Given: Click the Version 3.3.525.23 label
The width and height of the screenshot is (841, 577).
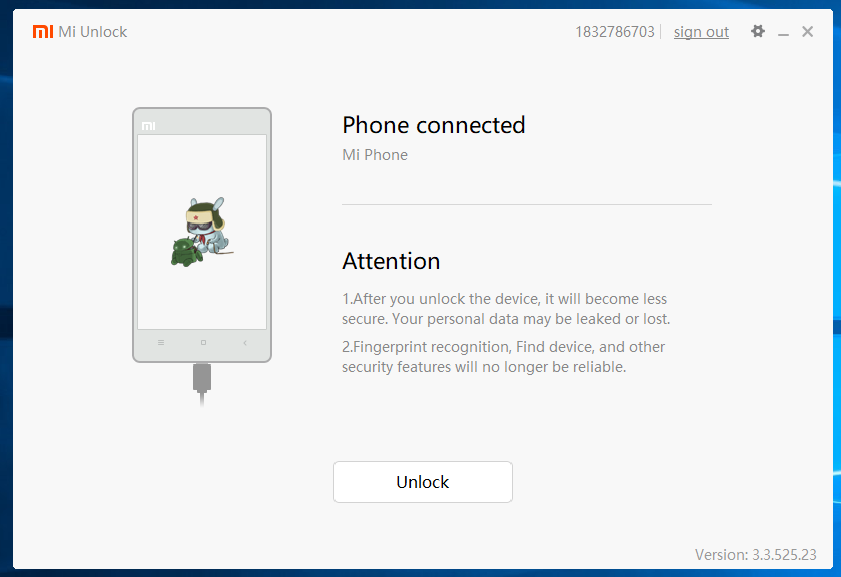Looking at the screenshot, I should tap(756, 554).
